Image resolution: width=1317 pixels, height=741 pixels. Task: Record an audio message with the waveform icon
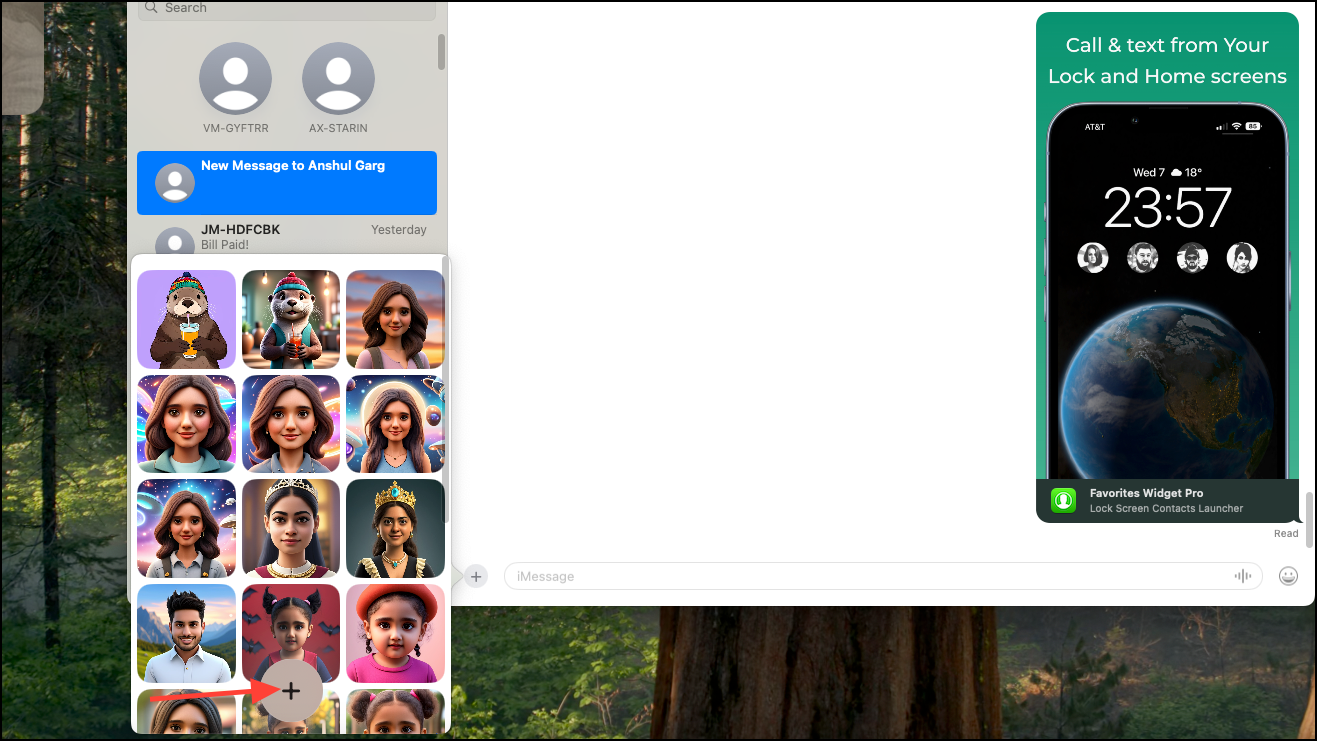pyautogui.click(x=1243, y=576)
